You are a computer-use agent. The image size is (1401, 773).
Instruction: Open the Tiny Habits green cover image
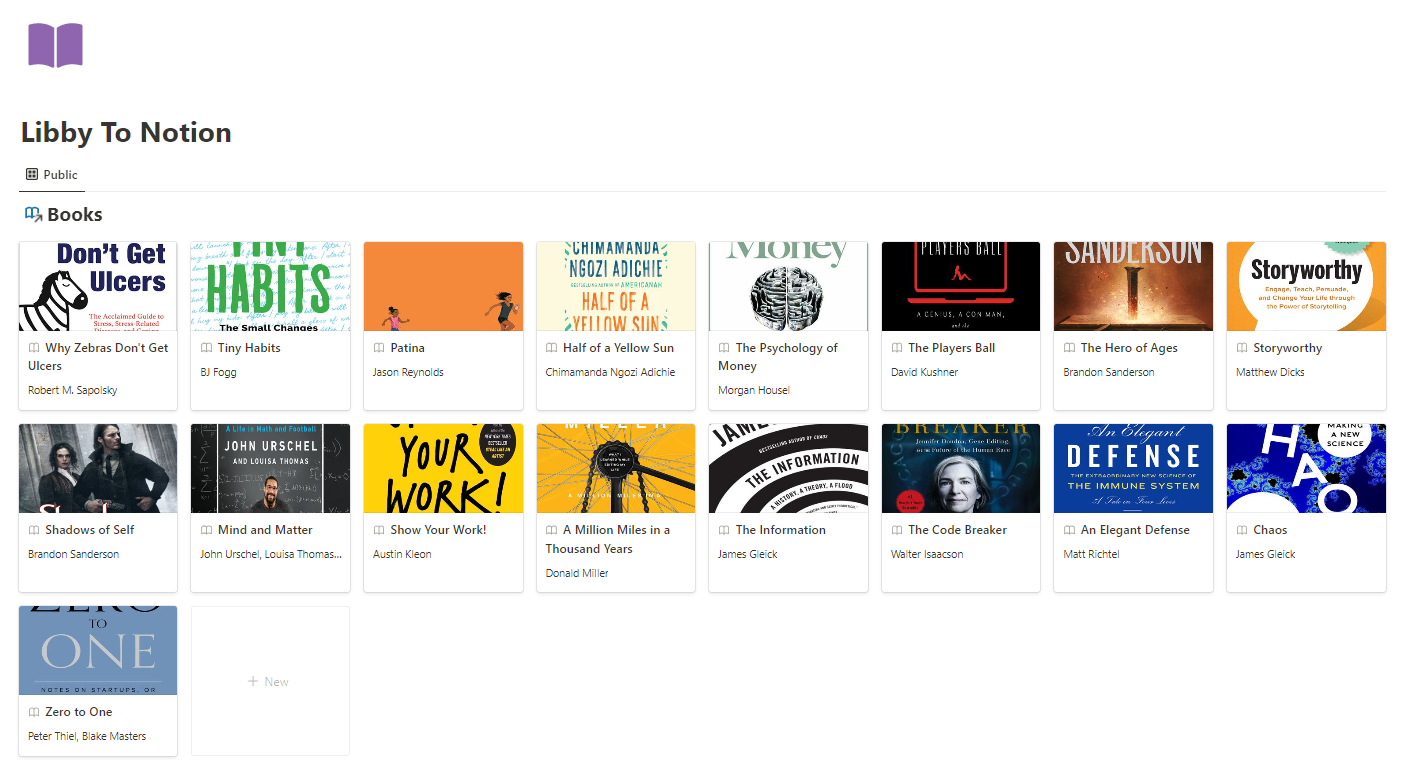click(x=270, y=286)
